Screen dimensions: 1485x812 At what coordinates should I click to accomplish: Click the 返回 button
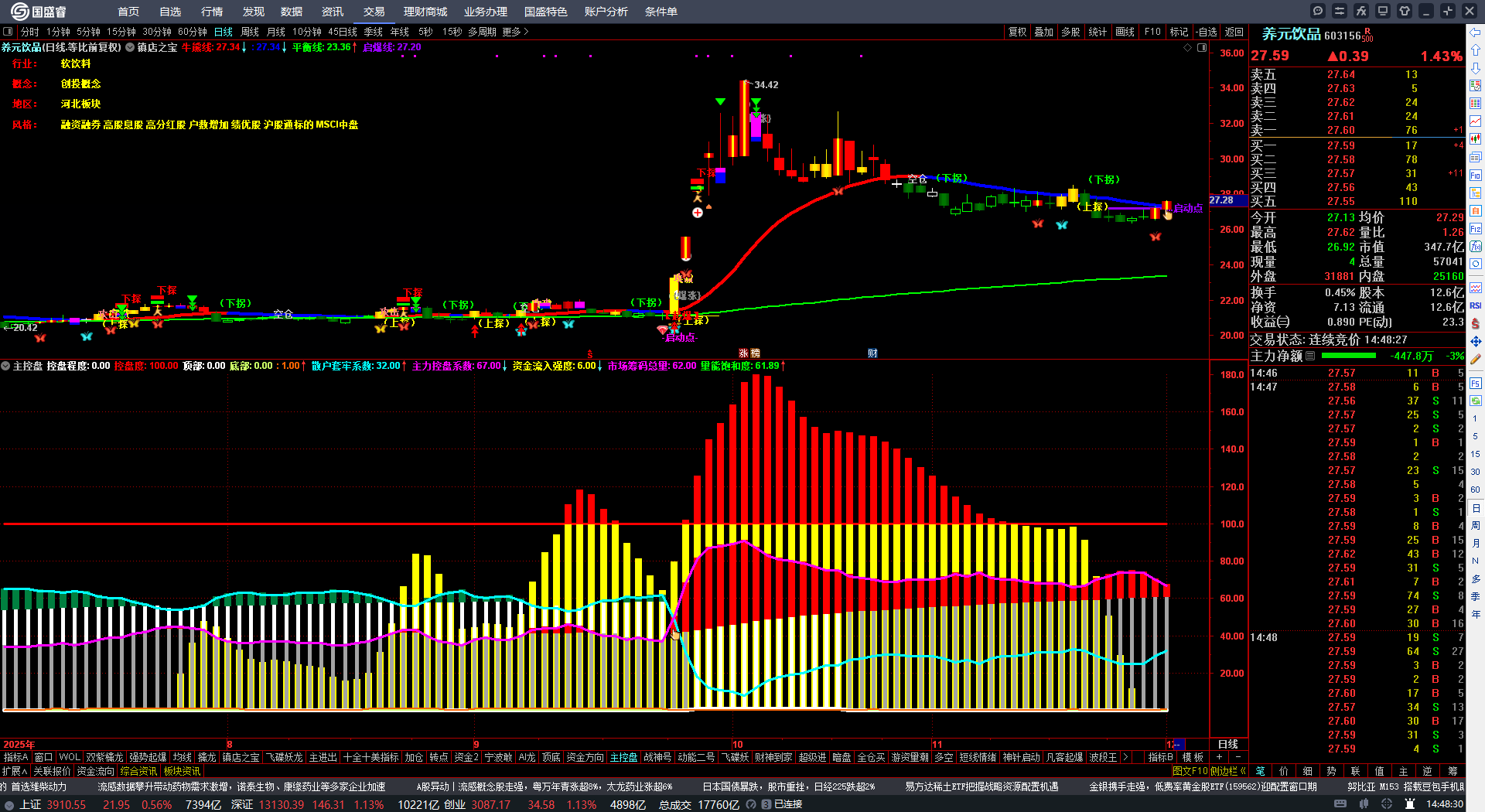(1234, 32)
